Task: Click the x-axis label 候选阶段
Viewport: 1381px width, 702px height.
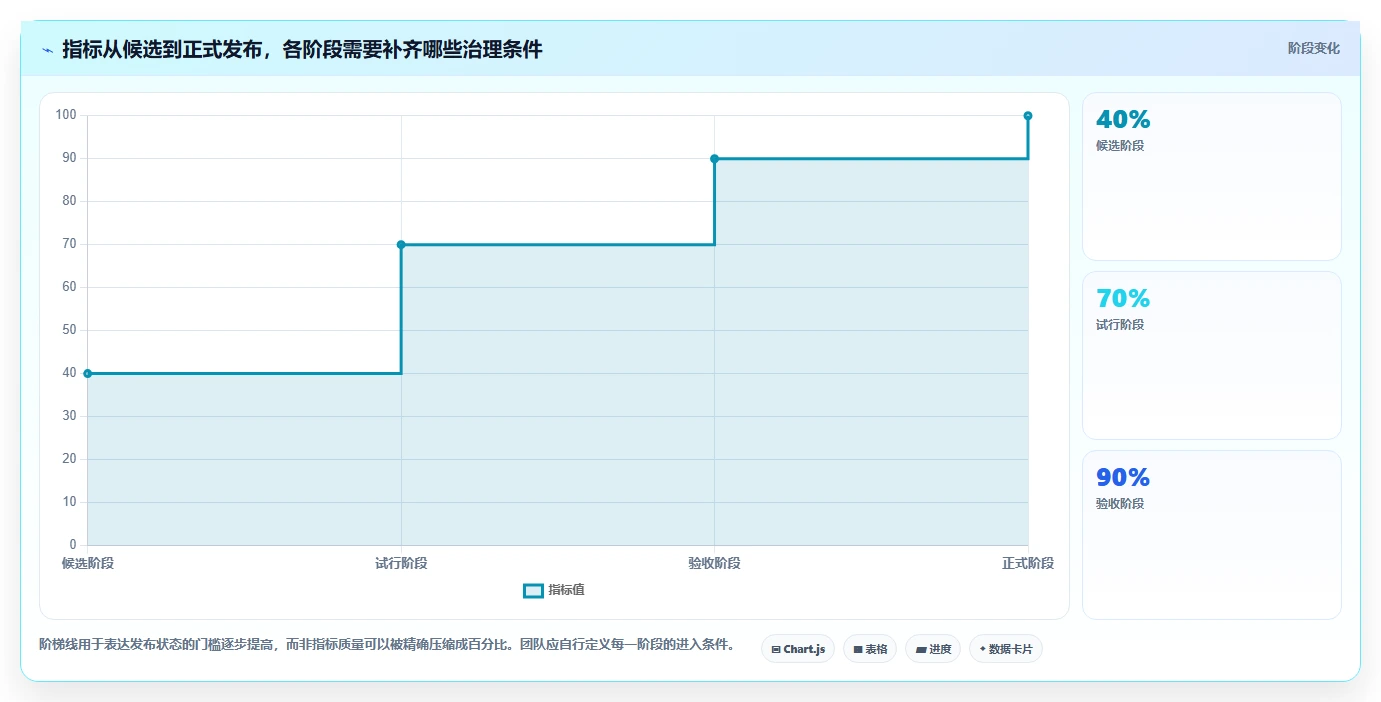Action: 88,563
